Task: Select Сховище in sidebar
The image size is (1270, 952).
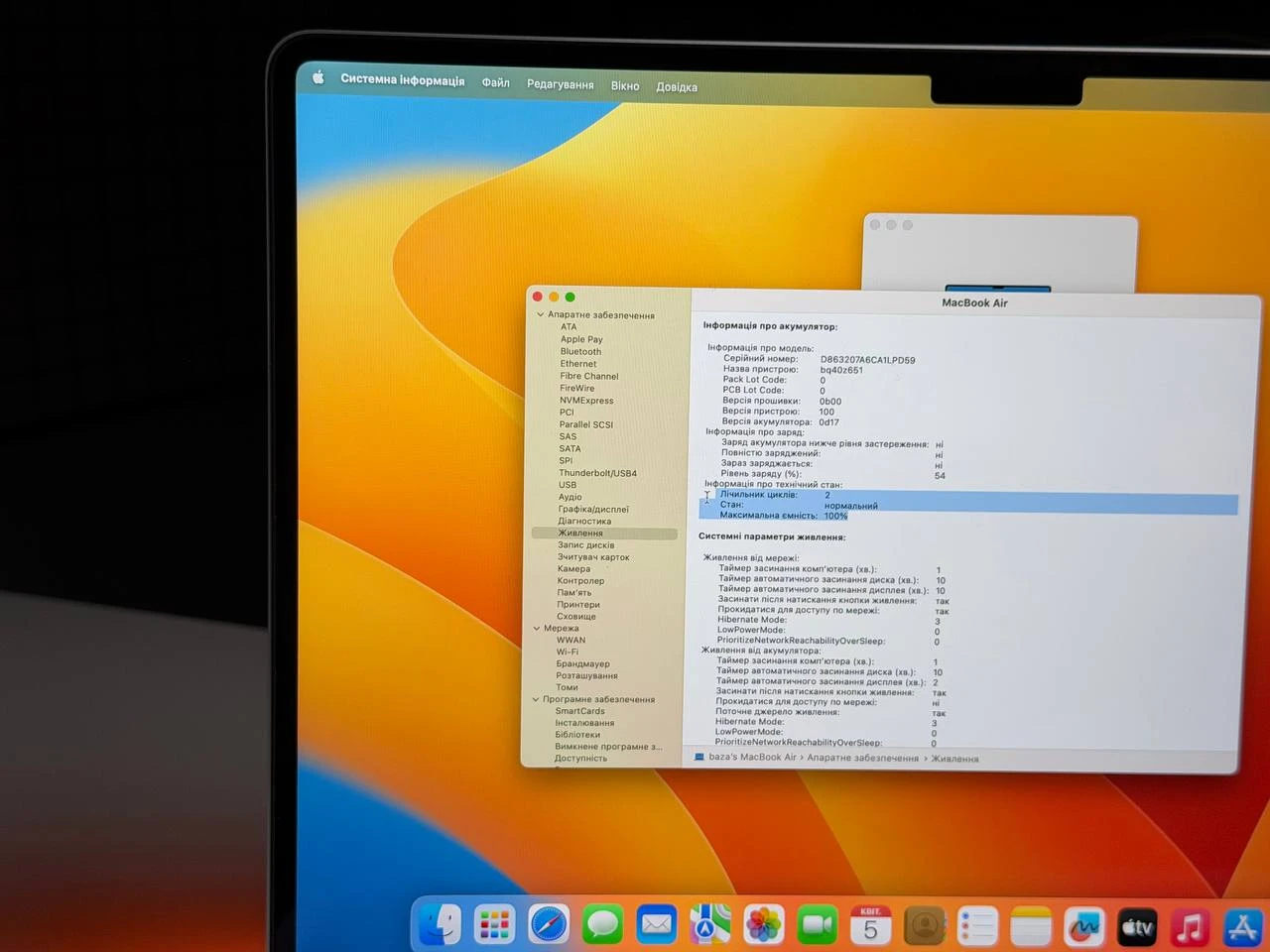Action: tap(576, 617)
